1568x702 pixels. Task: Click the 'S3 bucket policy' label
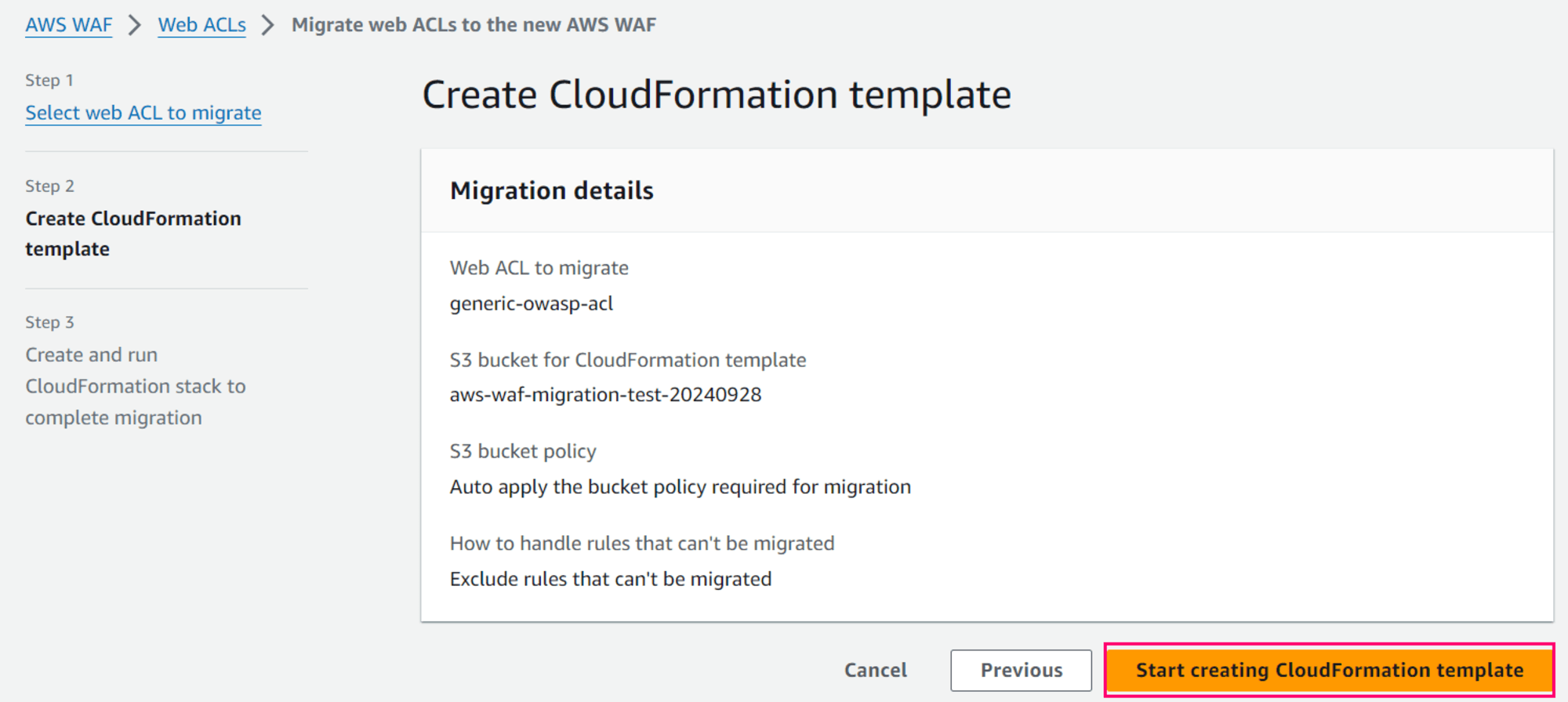[523, 451]
